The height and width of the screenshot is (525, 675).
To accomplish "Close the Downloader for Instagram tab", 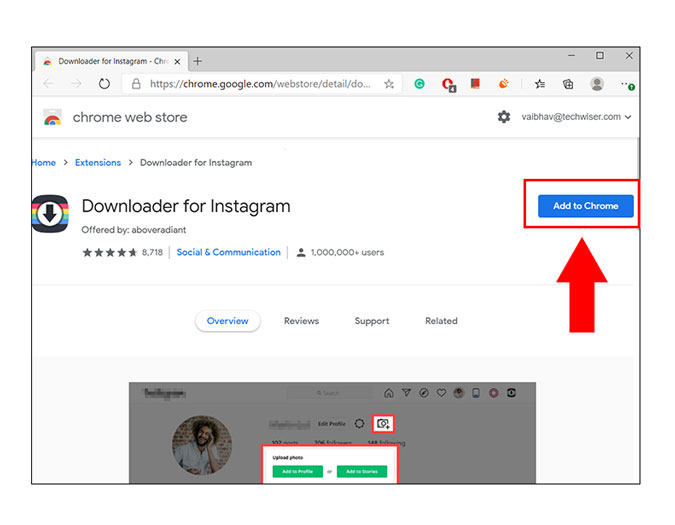I will click(177, 62).
